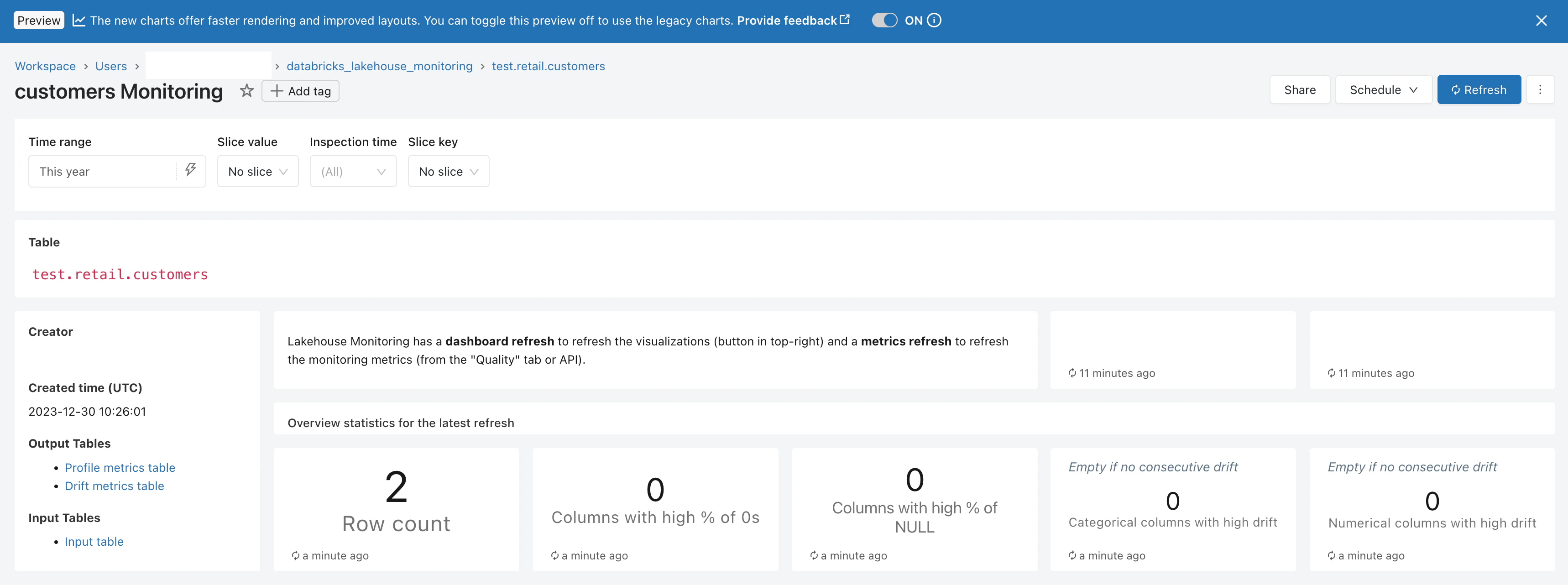Navigate to Workspace breadcrumb

(45, 66)
